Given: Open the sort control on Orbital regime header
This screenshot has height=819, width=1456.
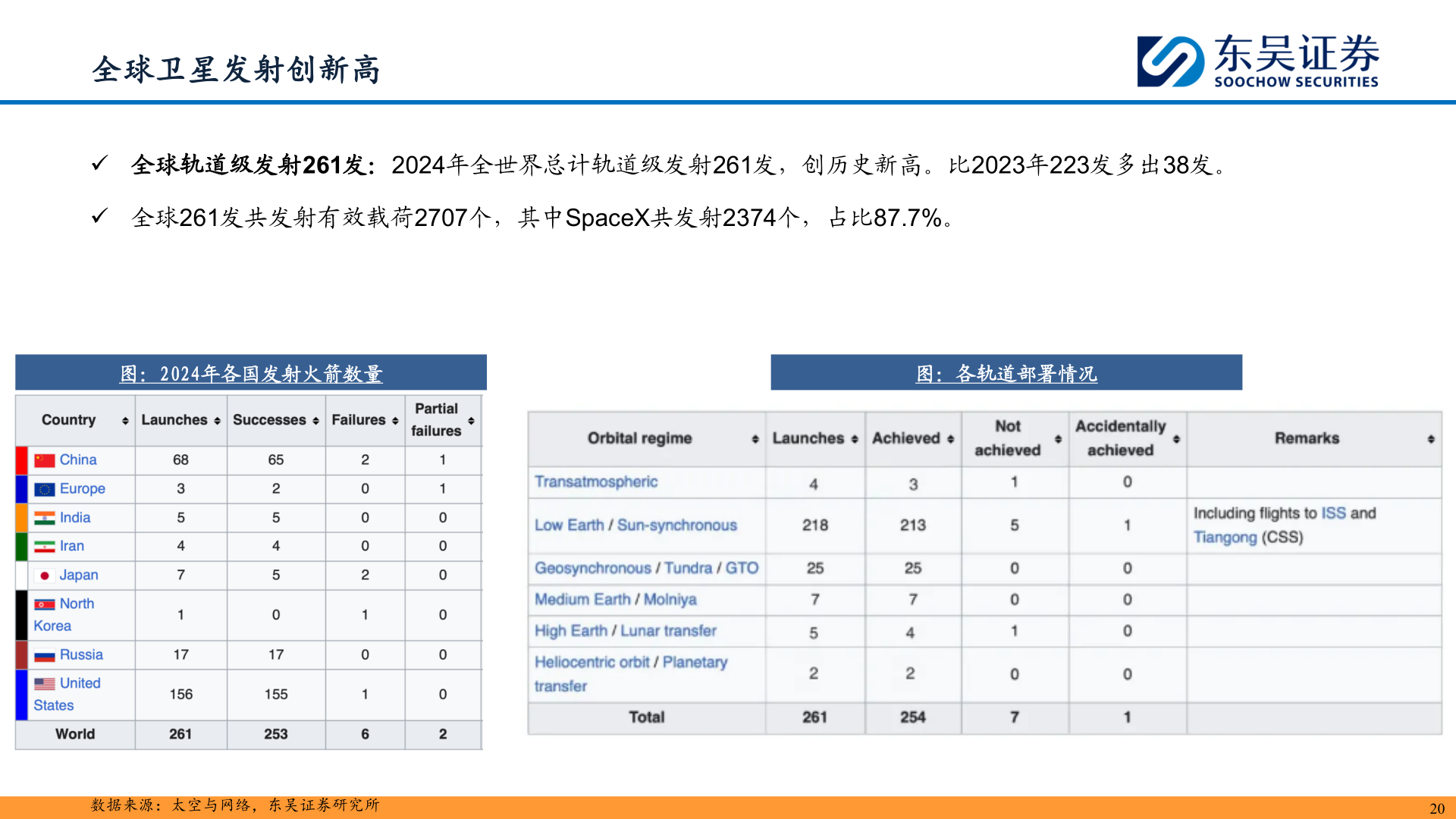Looking at the screenshot, I should coord(754,438).
